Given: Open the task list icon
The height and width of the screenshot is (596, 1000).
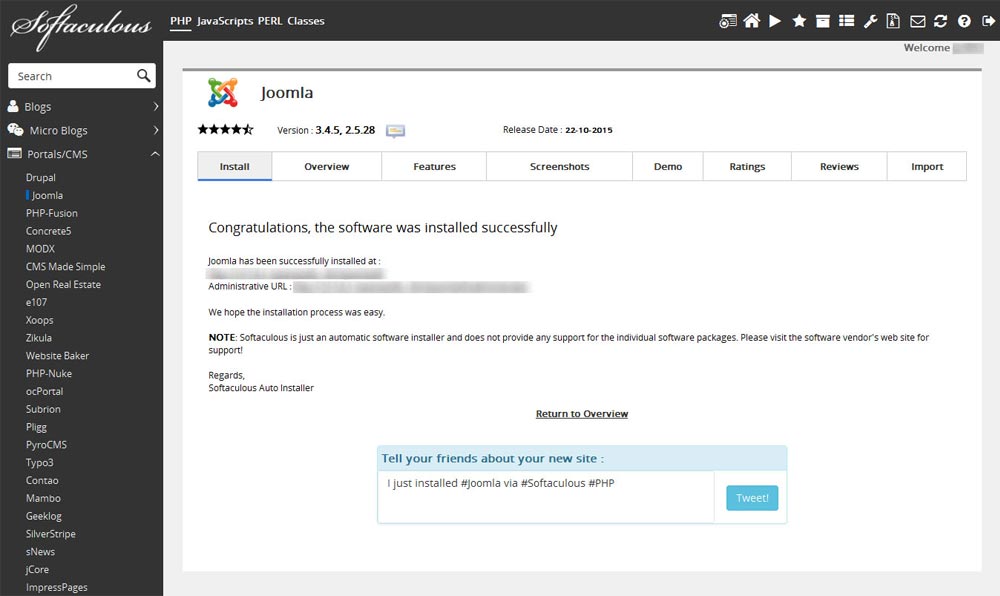Looking at the screenshot, I should pos(846,21).
